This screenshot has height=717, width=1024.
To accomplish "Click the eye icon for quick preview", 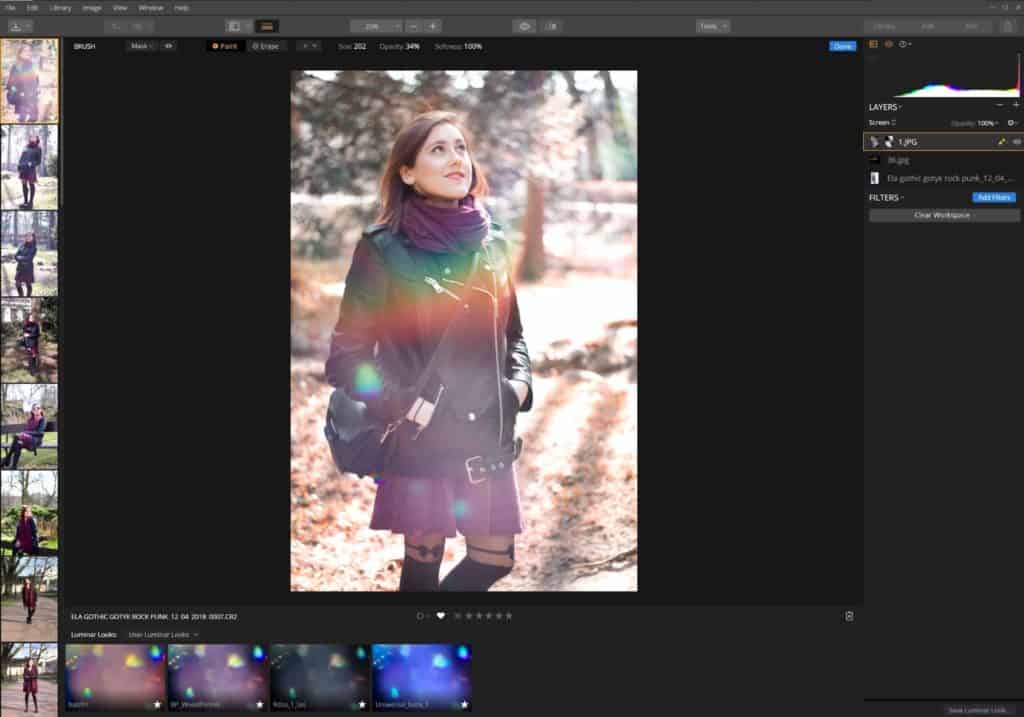I will click(x=524, y=27).
